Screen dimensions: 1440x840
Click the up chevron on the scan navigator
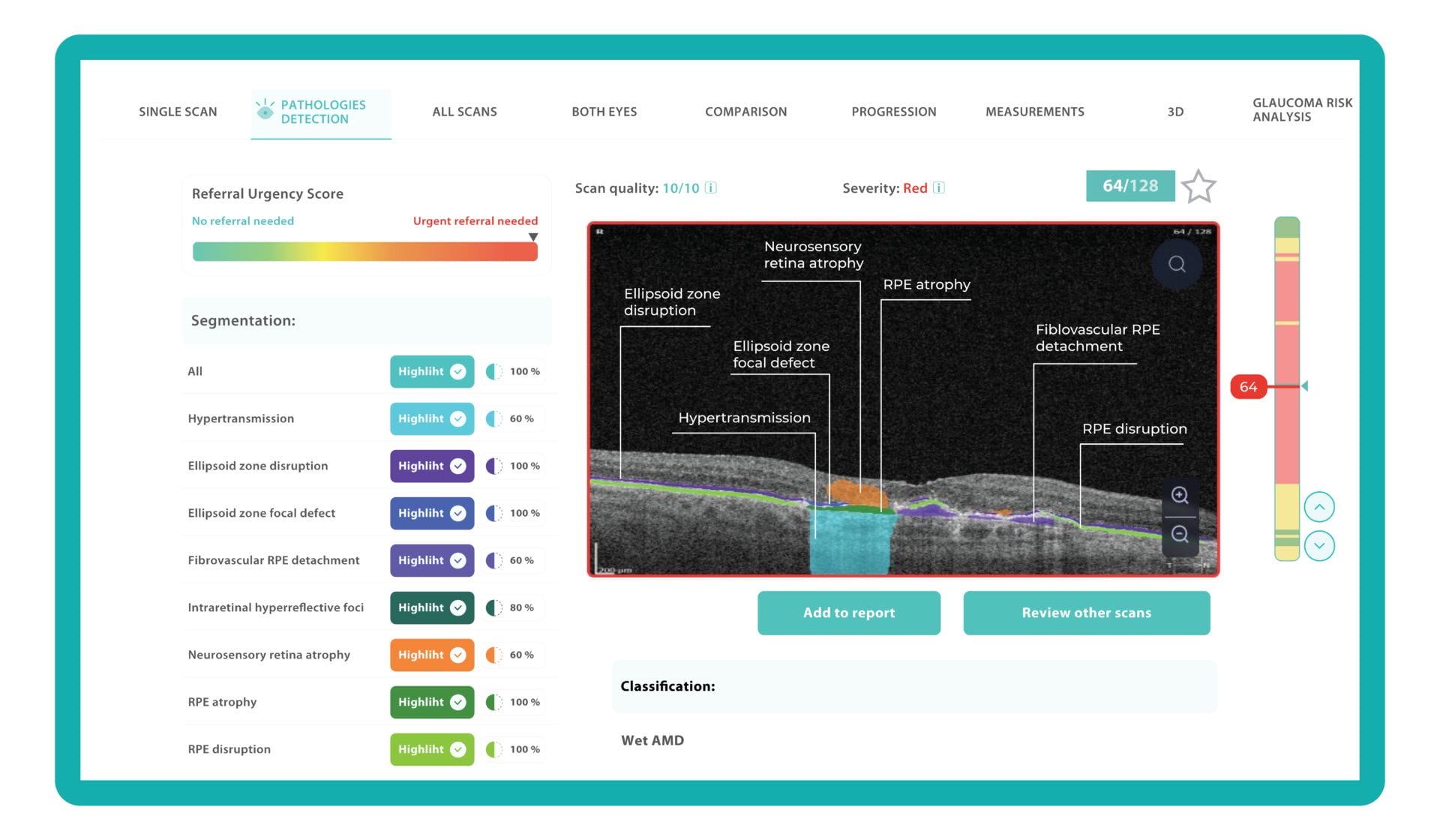point(1319,506)
